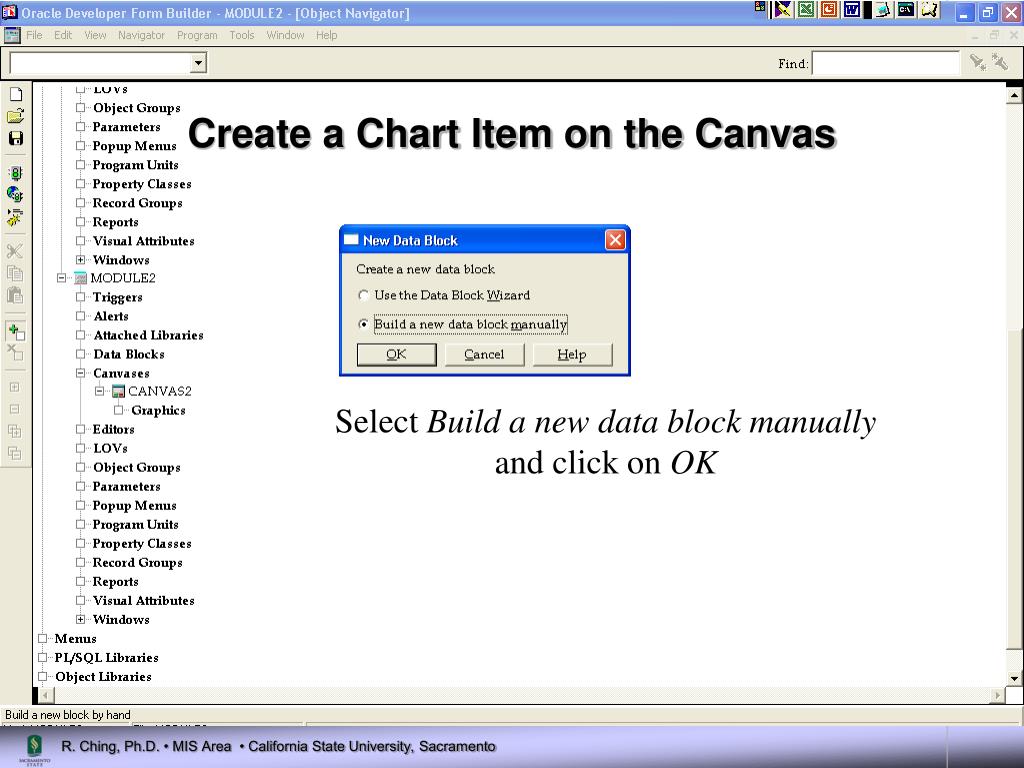Viewport: 1024px width, 768px height.
Task: Click the Expand plus toolbar icon
Action: click(14, 387)
